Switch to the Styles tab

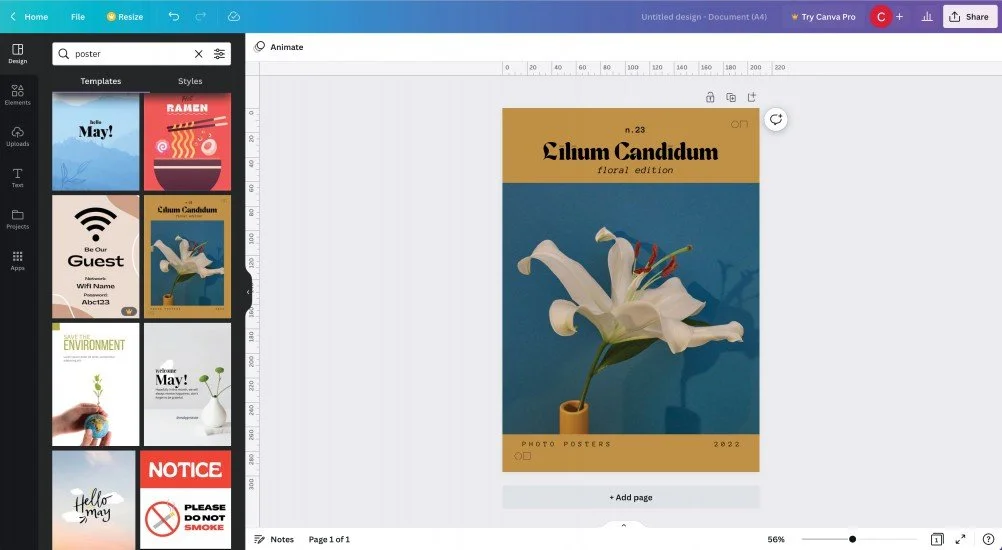click(190, 81)
